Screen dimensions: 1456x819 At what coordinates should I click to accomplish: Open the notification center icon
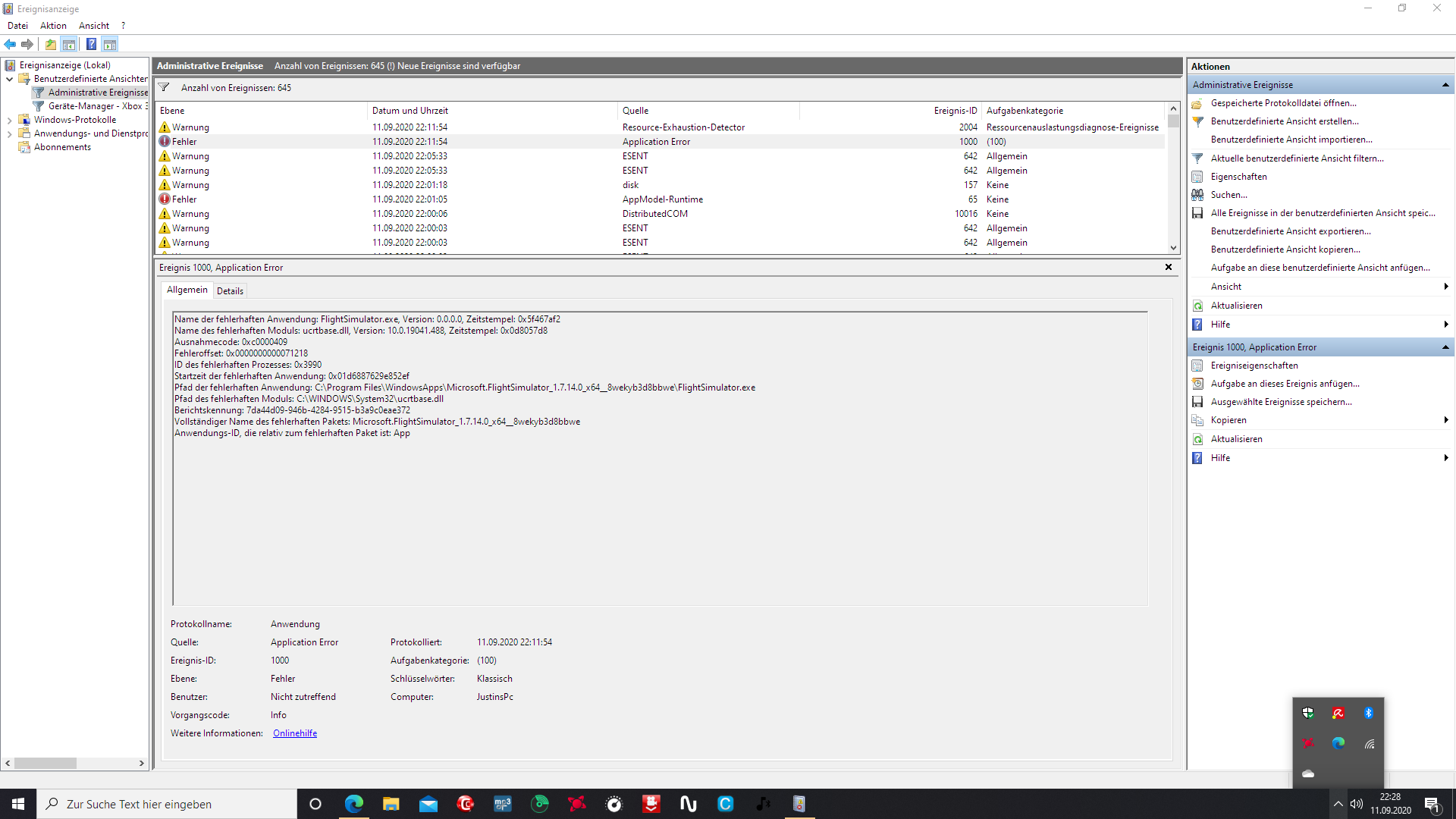1432,804
